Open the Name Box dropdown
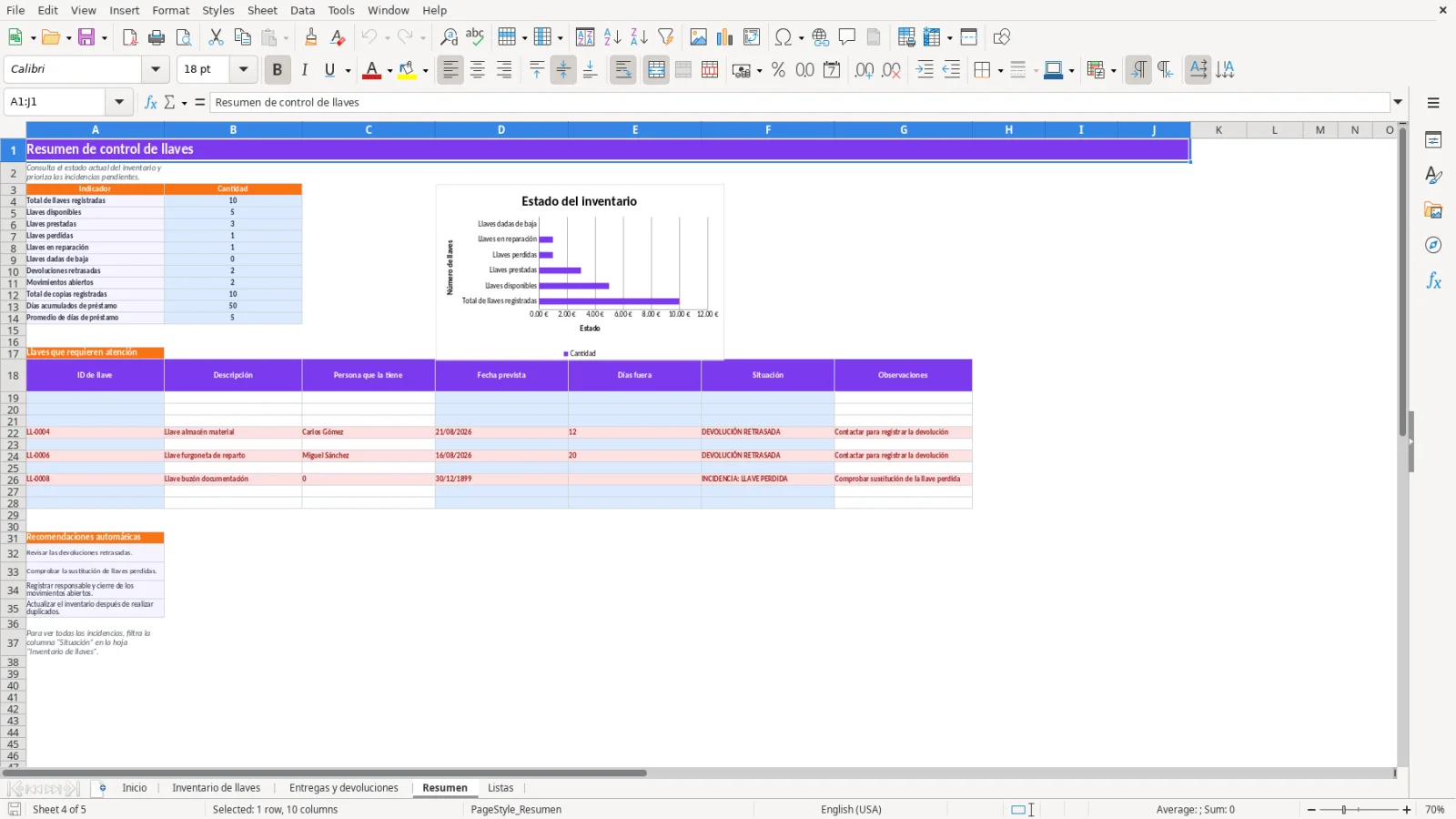The image size is (1456, 819). 119,102
